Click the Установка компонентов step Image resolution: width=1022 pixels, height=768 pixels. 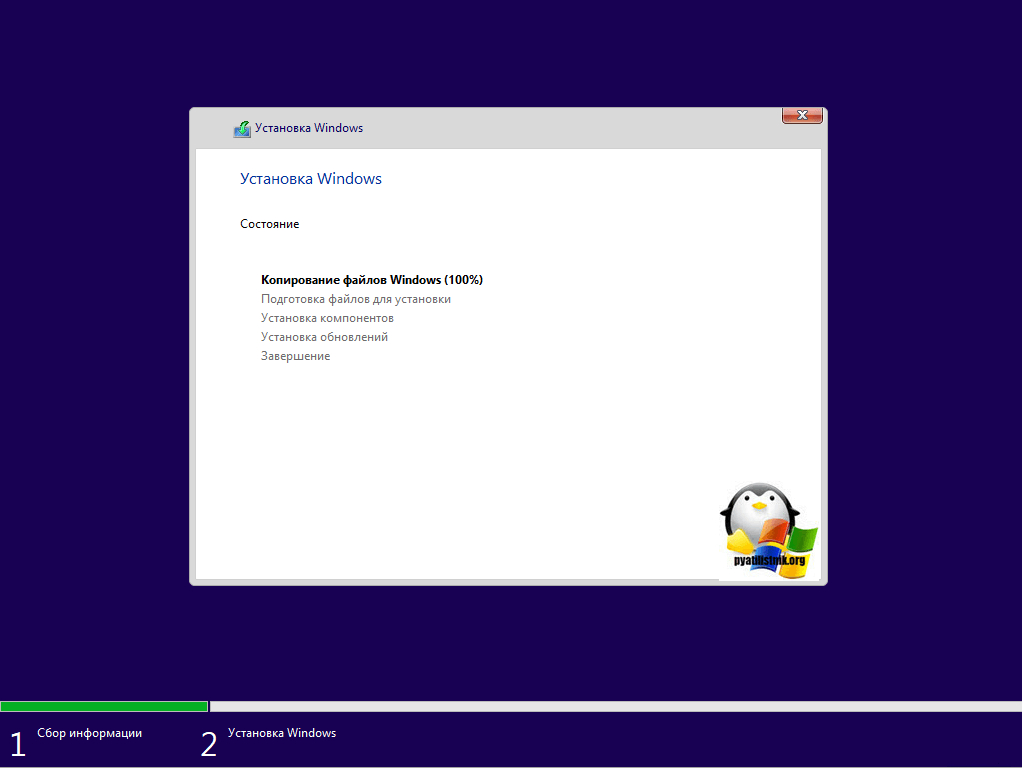327,318
